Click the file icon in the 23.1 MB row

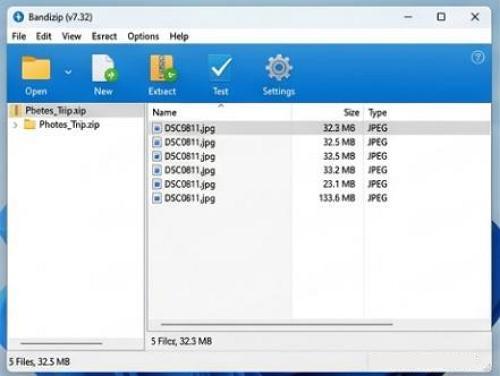157,184
